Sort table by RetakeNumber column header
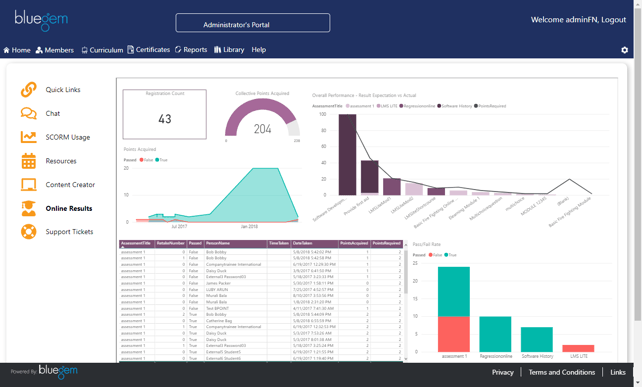 point(170,244)
